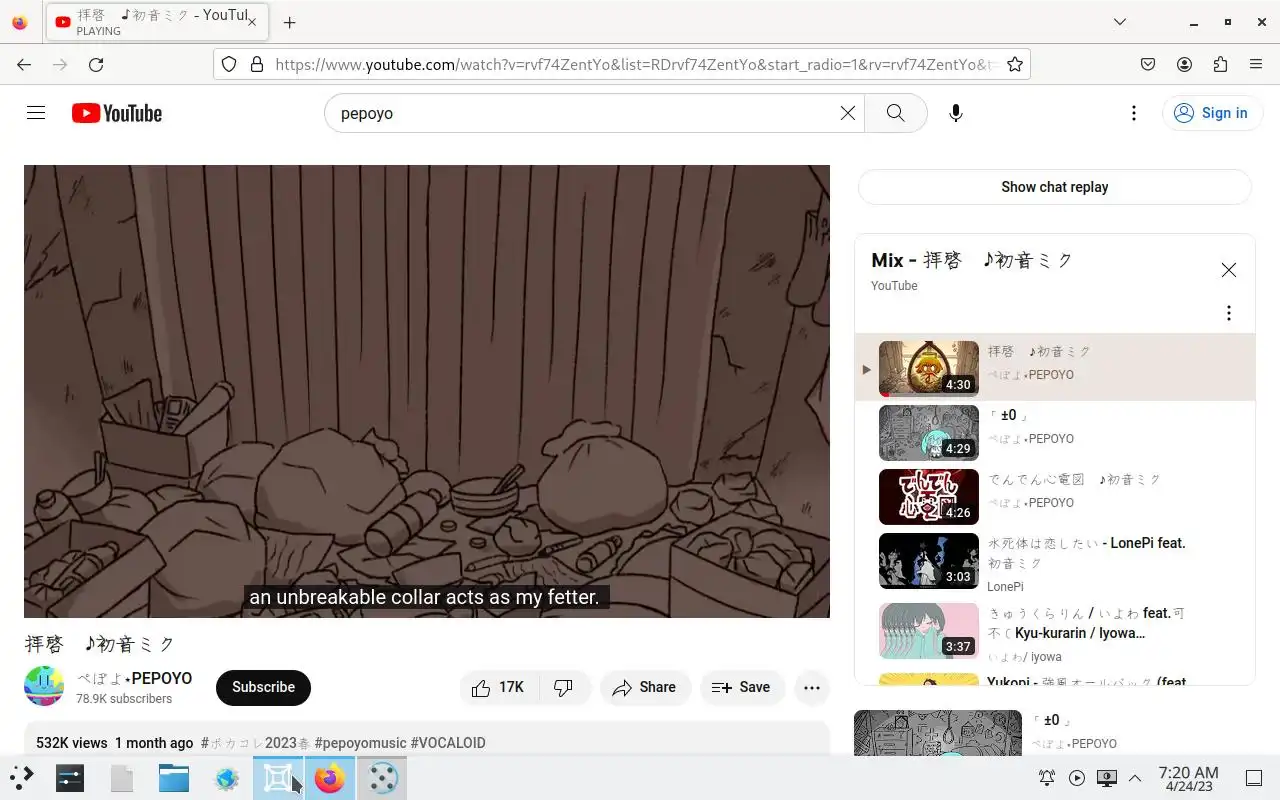Open the YouTube hamburger guide menu
Image resolution: width=1280 pixels, height=800 pixels.
pyautogui.click(x=36, y=113)
